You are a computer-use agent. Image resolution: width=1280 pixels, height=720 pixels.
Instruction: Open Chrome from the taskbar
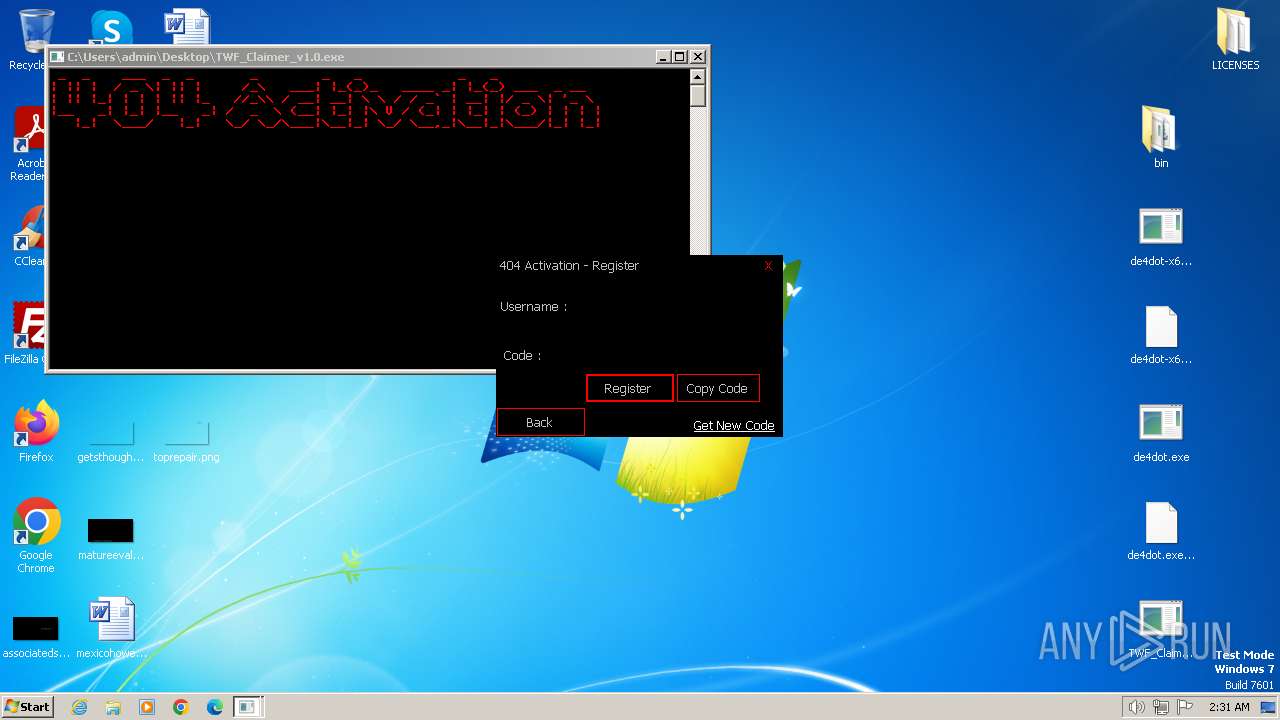[181, 707]
